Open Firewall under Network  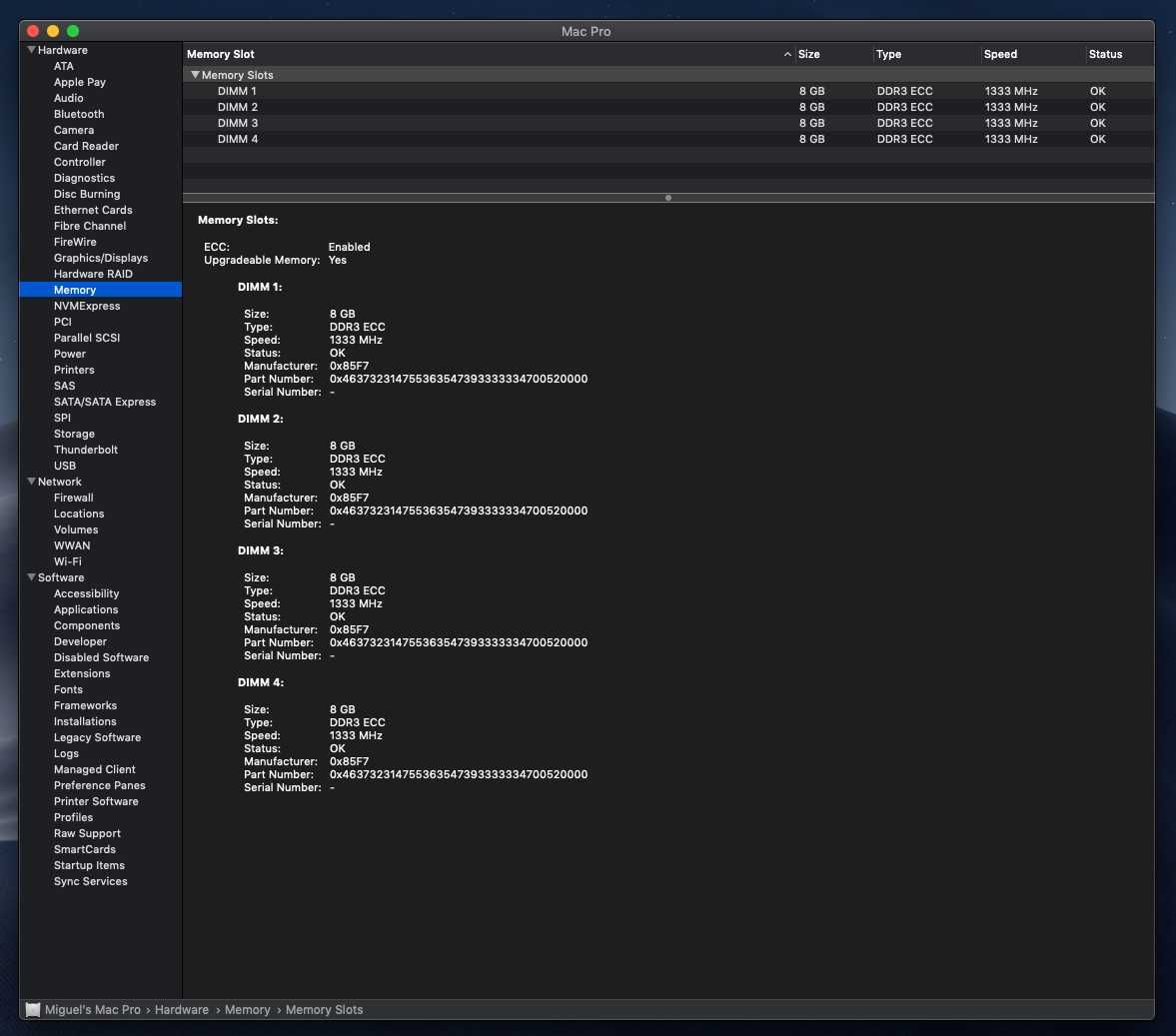[74, 499]
